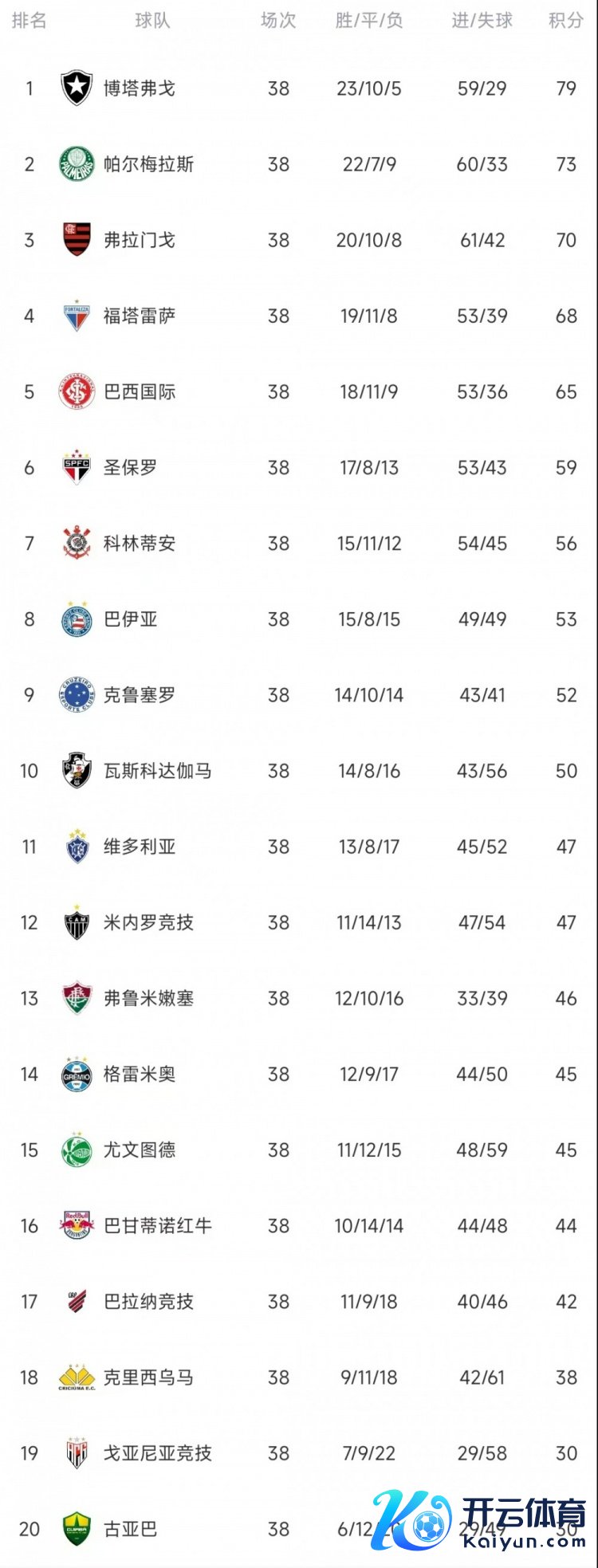The height and width of the screenshot is (1568, 598).
Task: Select team name 弗鲁米嫩塞
Action: (148, 998)
